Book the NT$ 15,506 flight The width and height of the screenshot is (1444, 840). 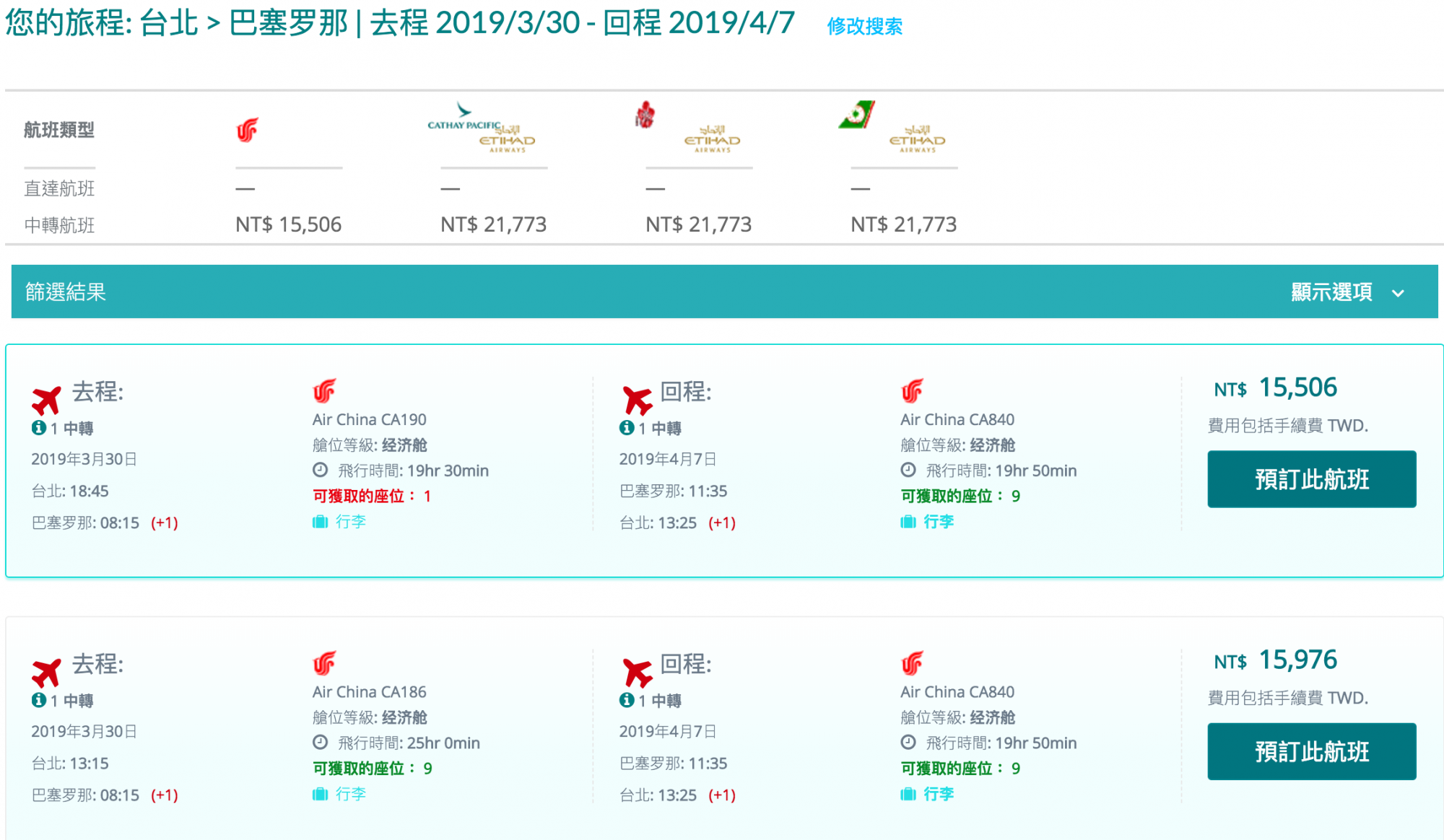click(x=1311, y=479)
